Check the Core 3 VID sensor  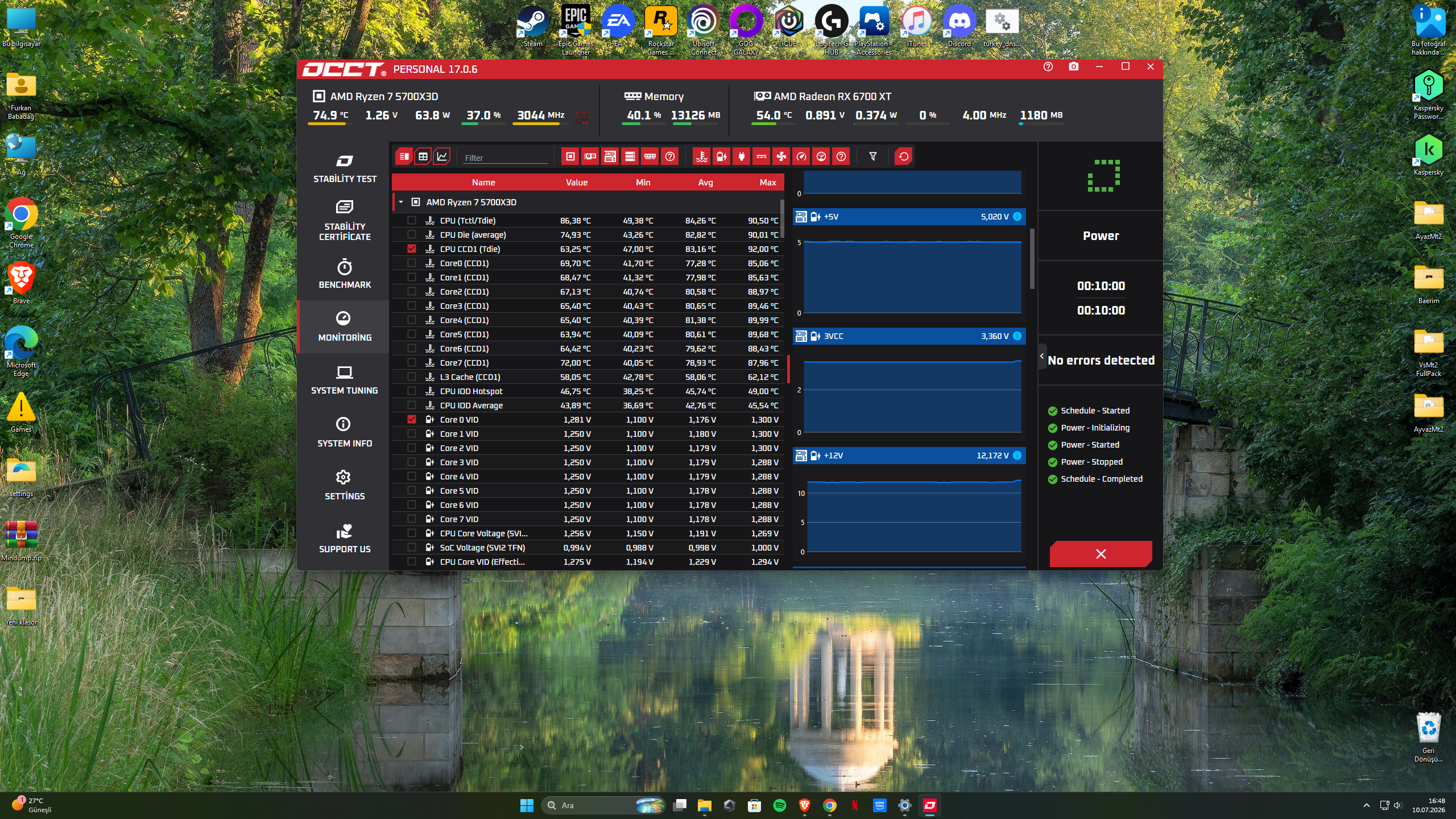tap(412, 462)
